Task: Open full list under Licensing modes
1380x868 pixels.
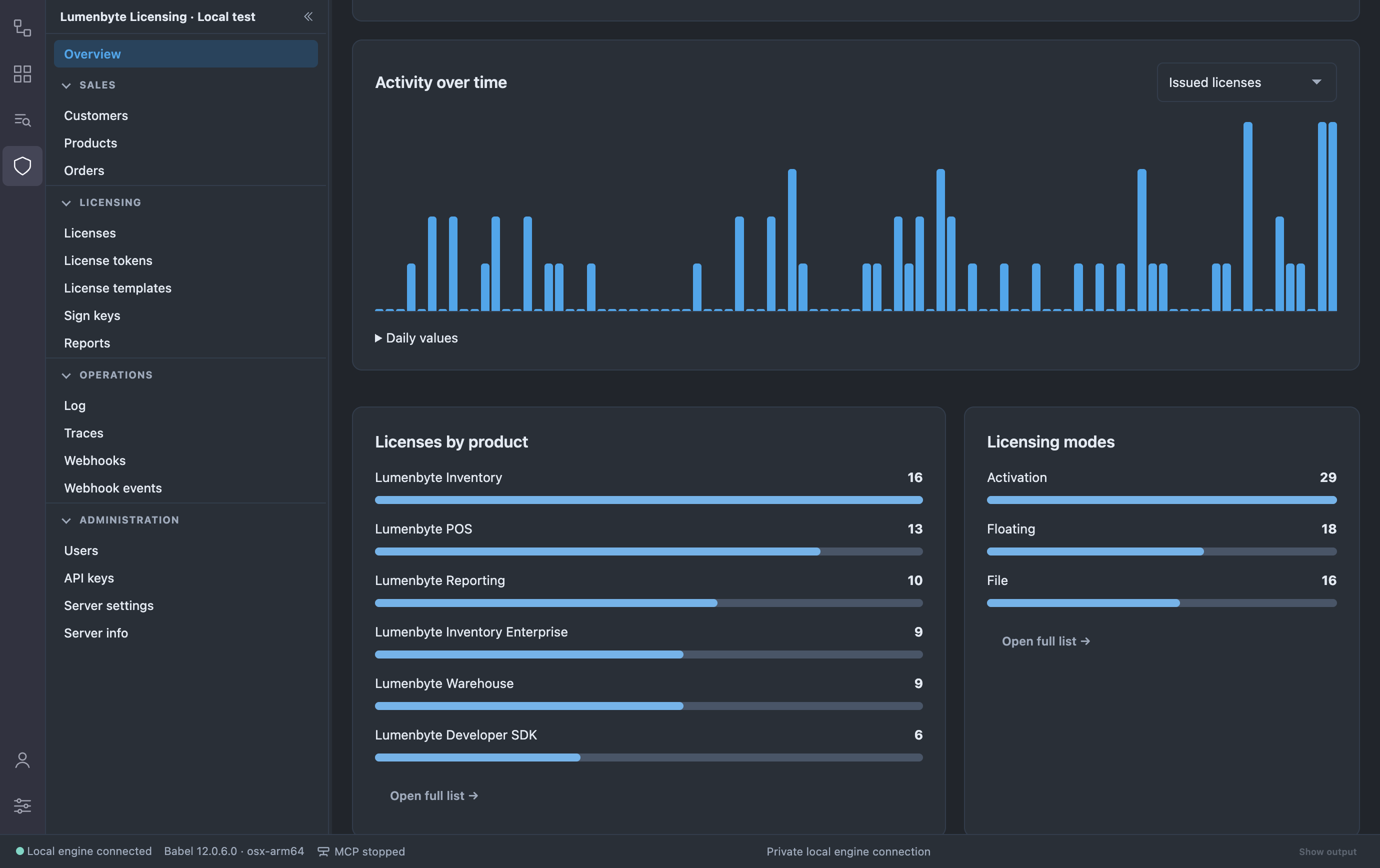Action: click(x=1046, y=641)
